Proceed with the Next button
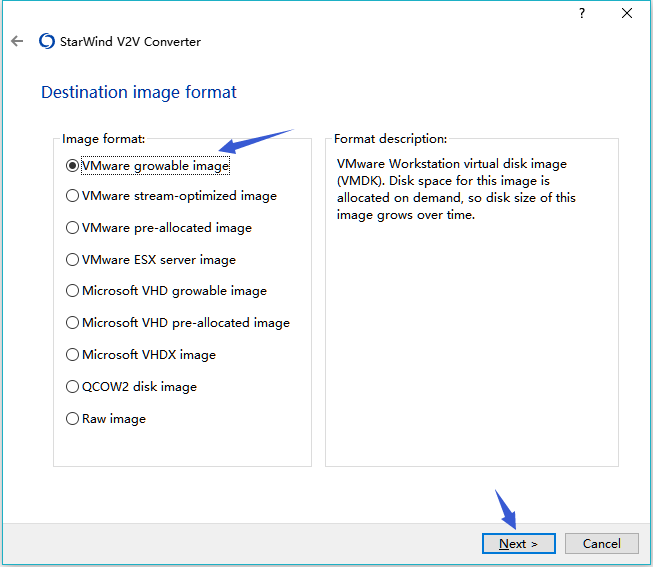Image resolution: width=653 pixels, height=567 pixels. tap(518, 544)
